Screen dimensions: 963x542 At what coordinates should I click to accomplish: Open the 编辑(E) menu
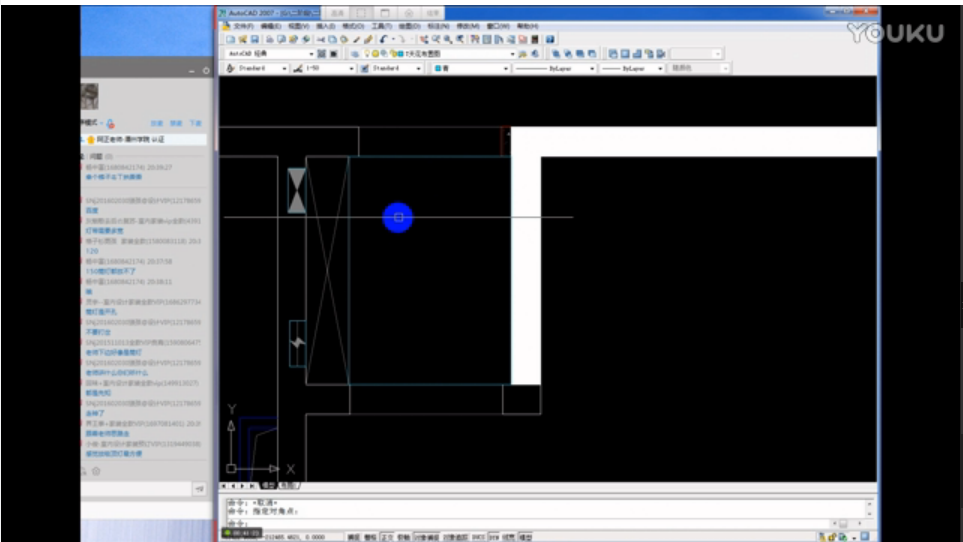pos(270,26)
